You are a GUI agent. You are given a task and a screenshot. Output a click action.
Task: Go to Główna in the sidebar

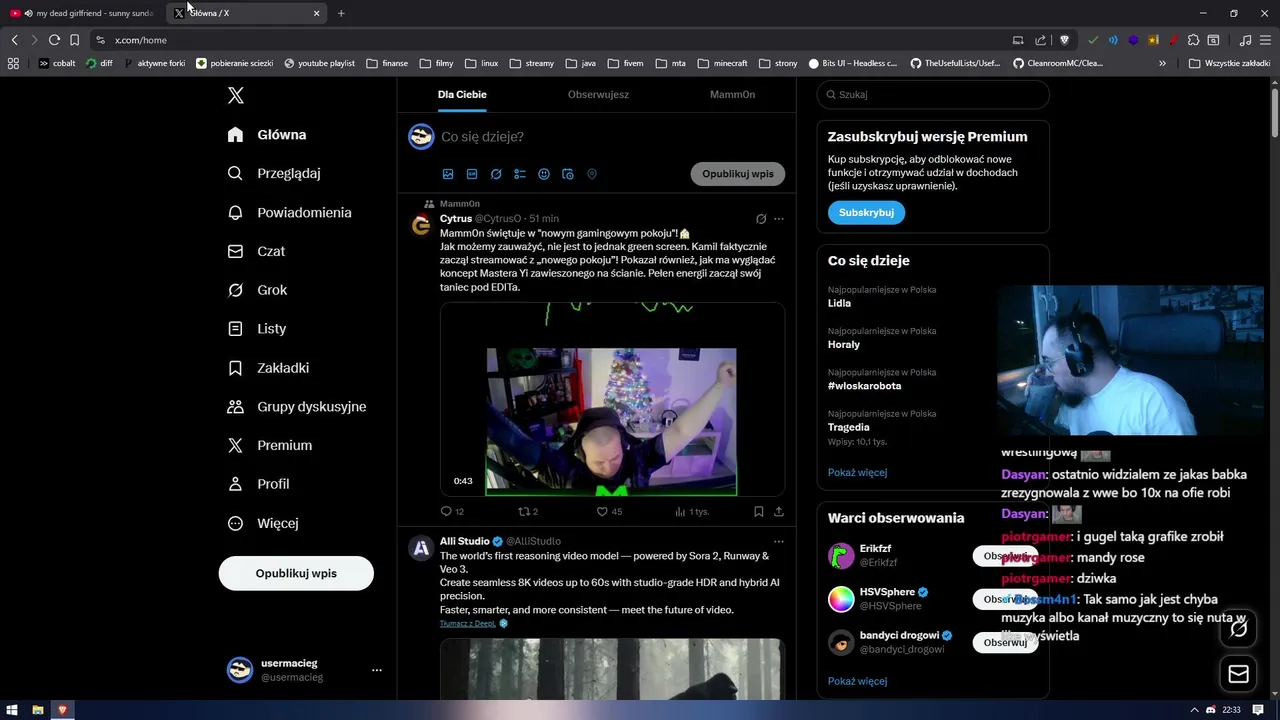click(x=267, y=135)
